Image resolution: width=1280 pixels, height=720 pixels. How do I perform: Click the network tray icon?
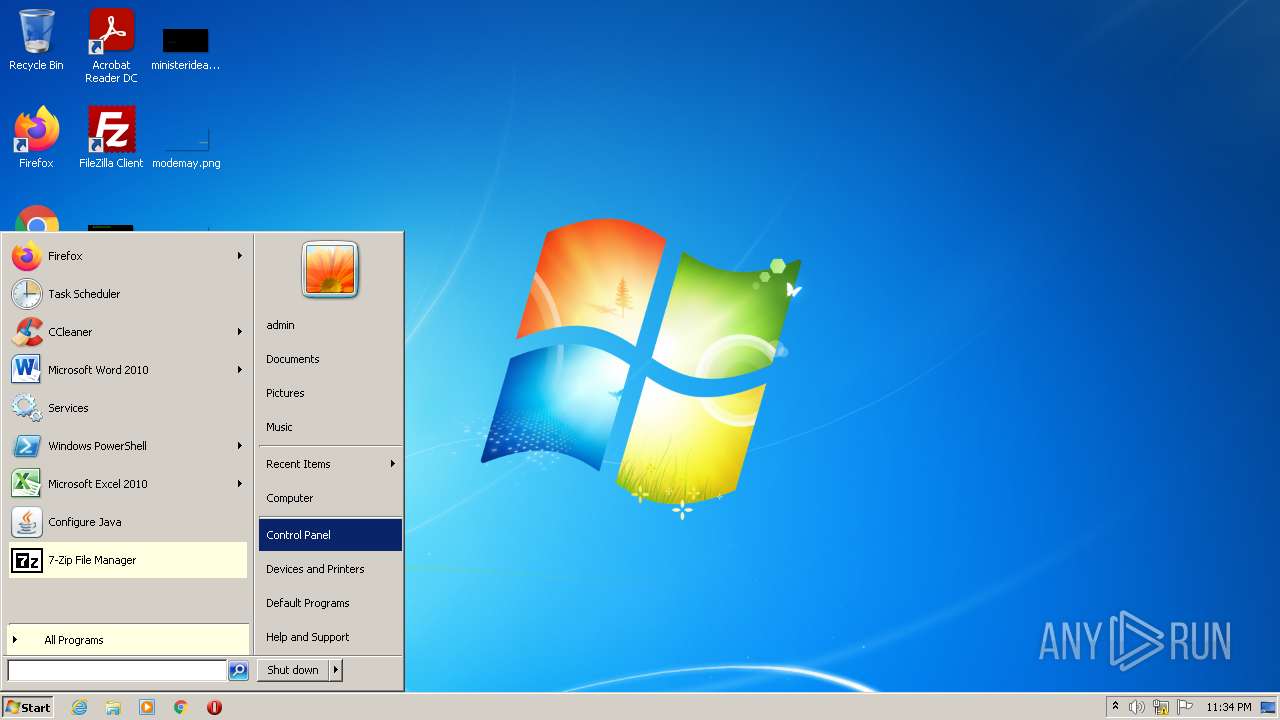click(x=1161, y=707)
